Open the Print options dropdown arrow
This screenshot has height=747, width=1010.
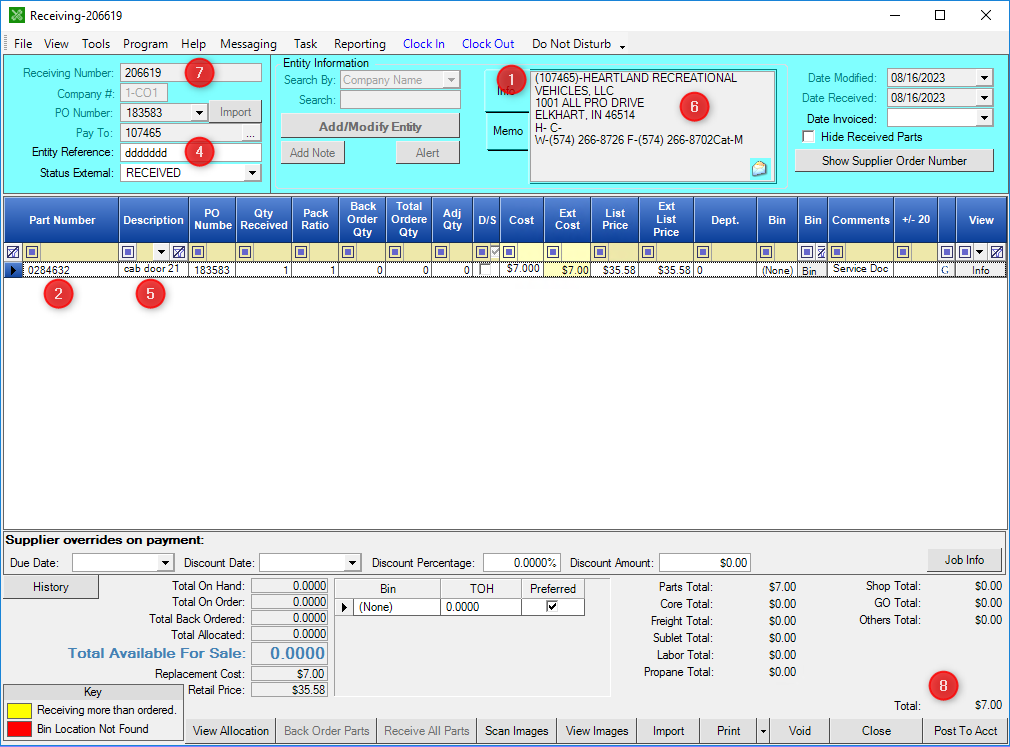pyautogui.click(x=763, y=731)
